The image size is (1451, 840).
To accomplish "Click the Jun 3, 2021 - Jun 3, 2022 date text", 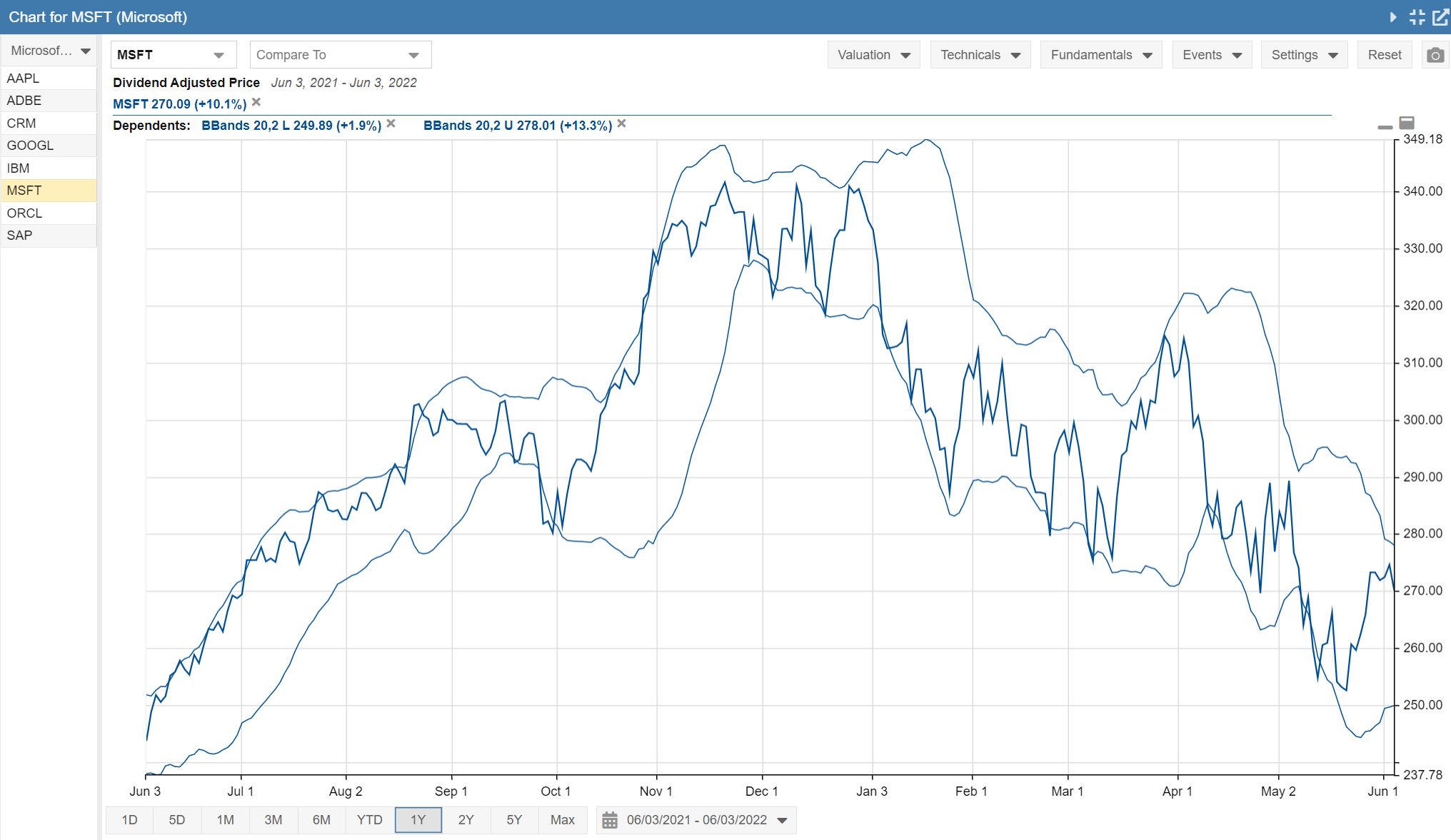I will coord(343,83).
